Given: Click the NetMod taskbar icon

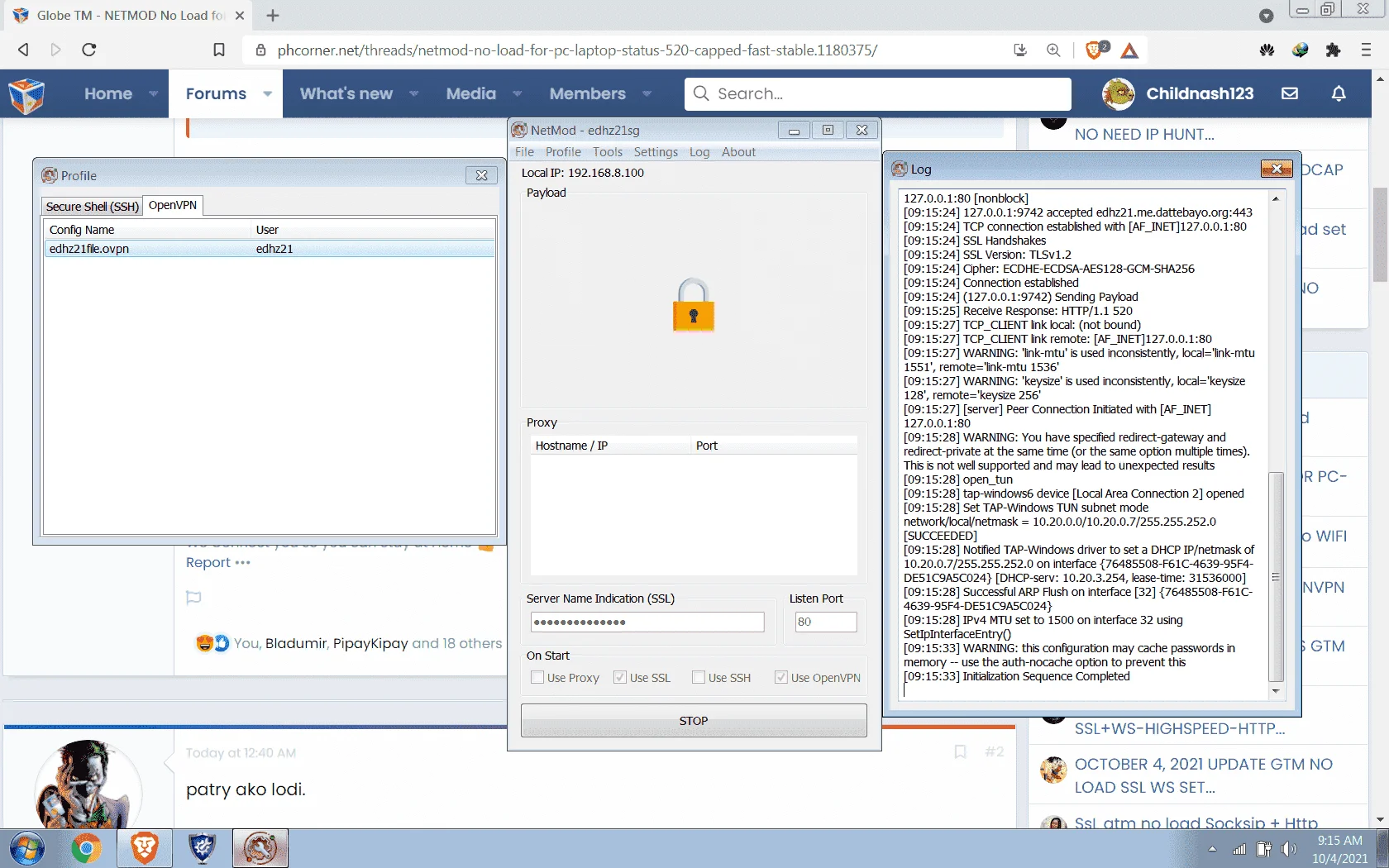Looking at the screenshot, I should 260,849.
